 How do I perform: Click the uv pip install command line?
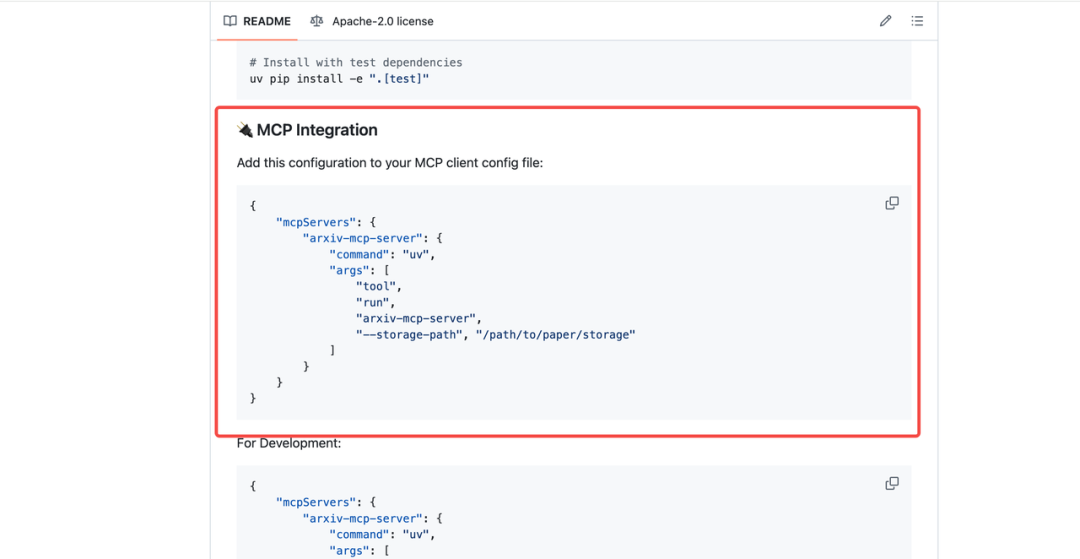(339, 78)
